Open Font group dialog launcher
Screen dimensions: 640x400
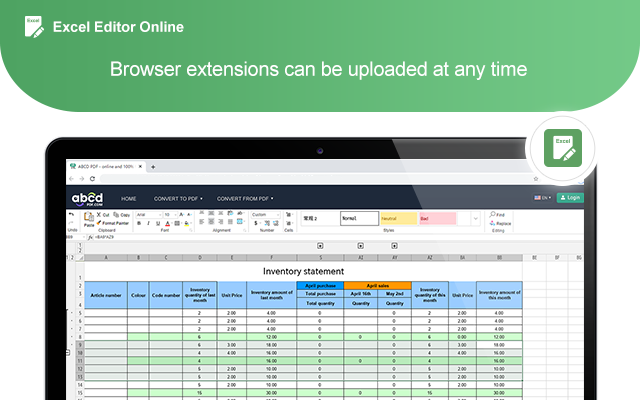191,230
